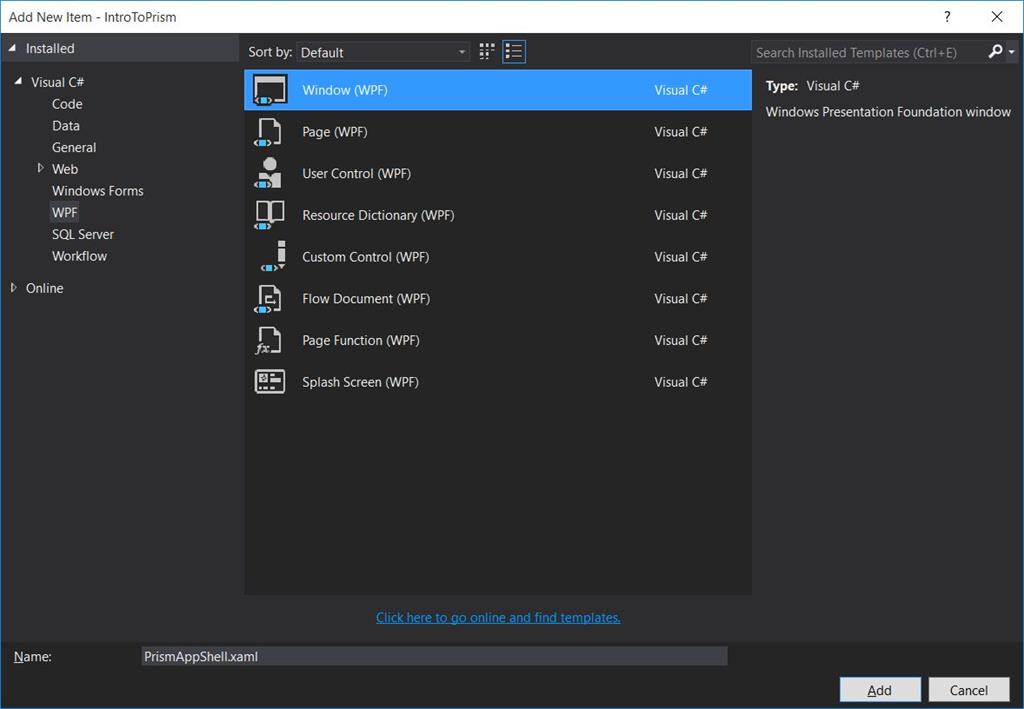1024x709 pixels.
Task: Click the Splash Screen (WPF) icon
Action: 269,382
